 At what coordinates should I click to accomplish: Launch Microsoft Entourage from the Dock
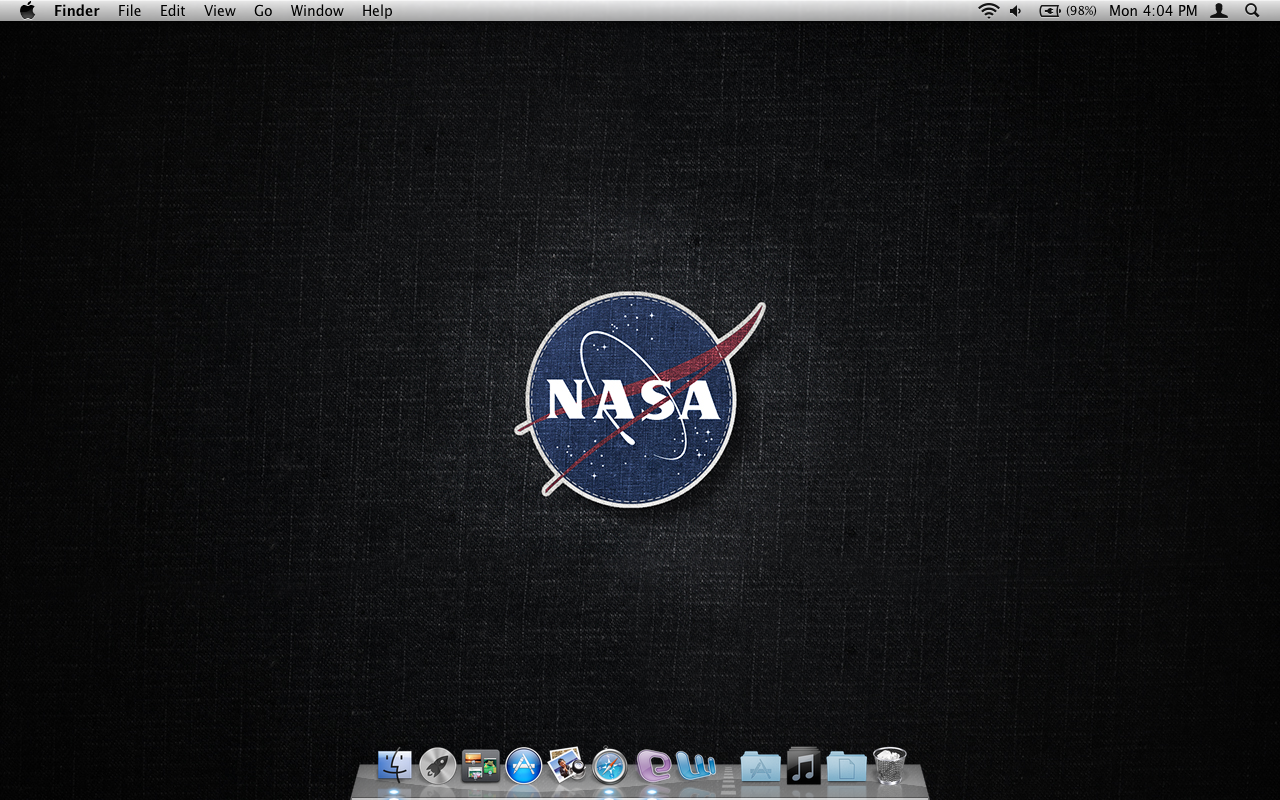(x=653, y=766)
